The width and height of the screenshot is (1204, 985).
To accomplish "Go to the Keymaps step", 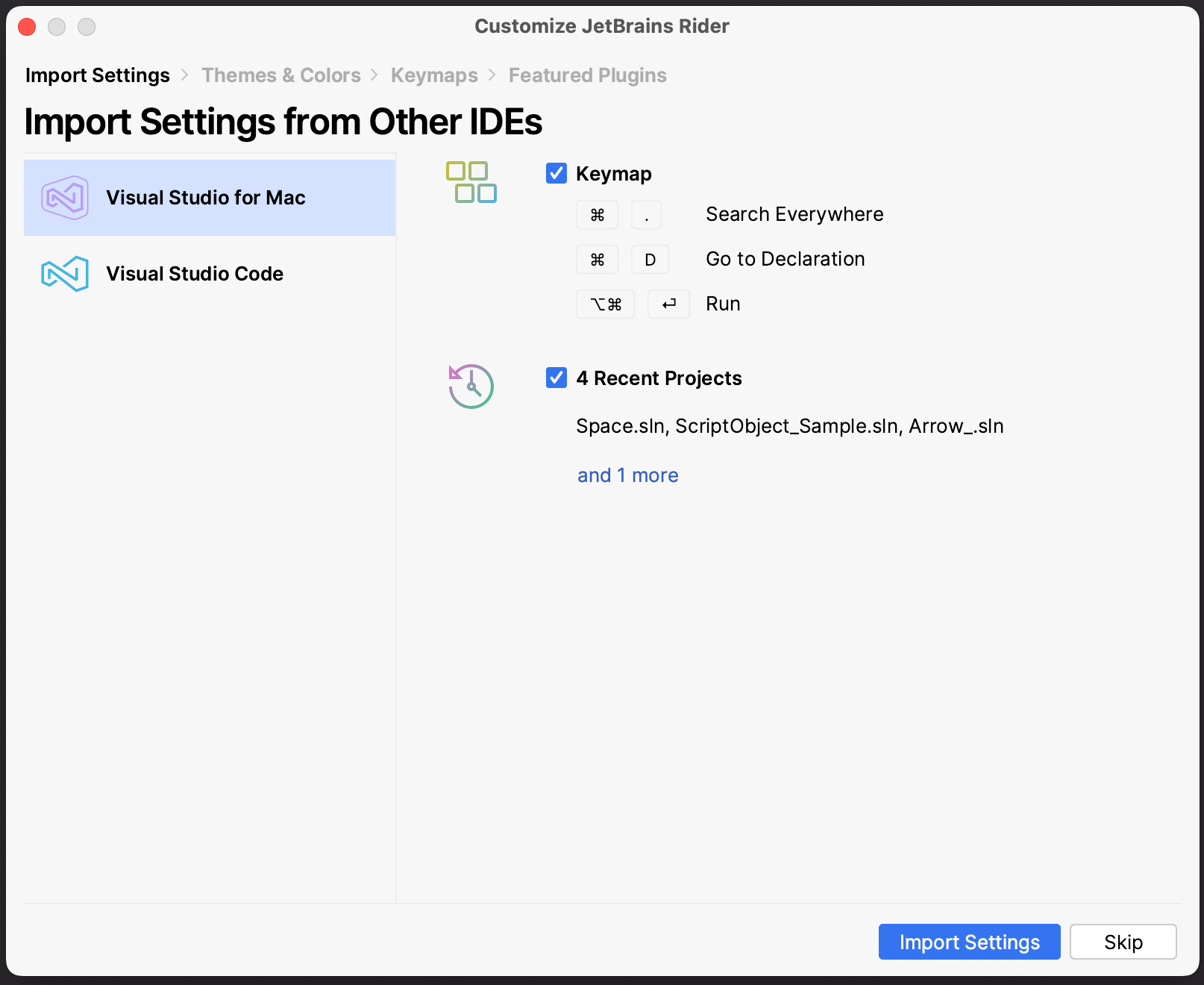I will (434, 75).
